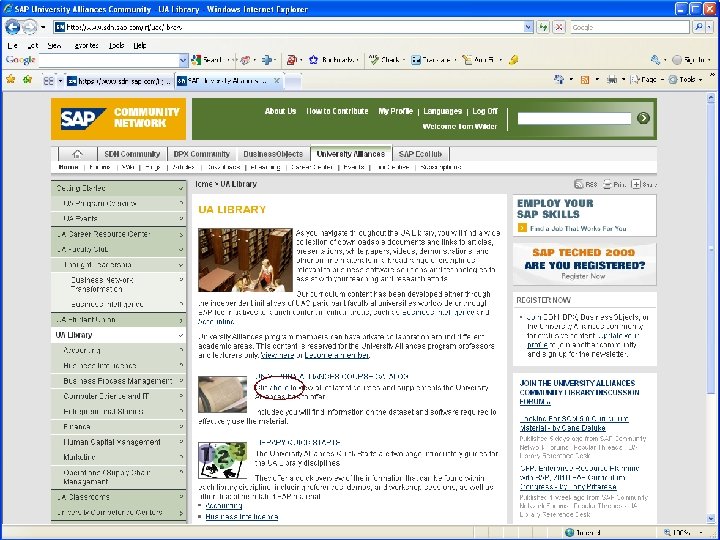Open the Recent Pages dropdown next to Forward

(x=43, y=28)
